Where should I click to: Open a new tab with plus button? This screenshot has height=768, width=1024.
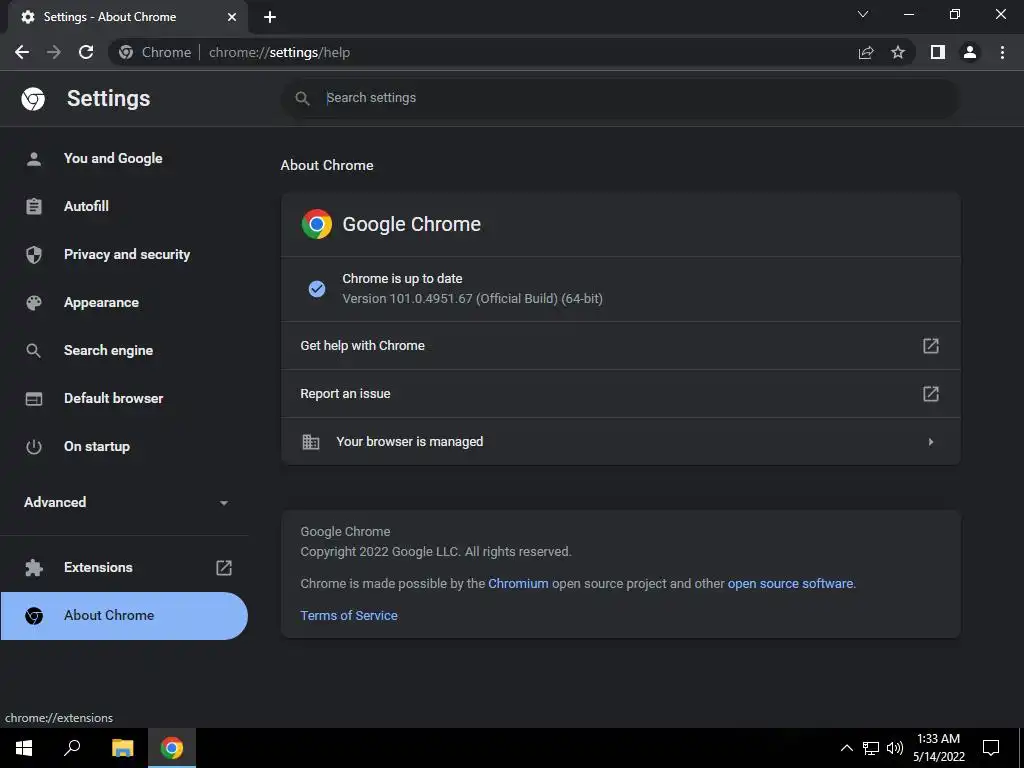[270, 17]
